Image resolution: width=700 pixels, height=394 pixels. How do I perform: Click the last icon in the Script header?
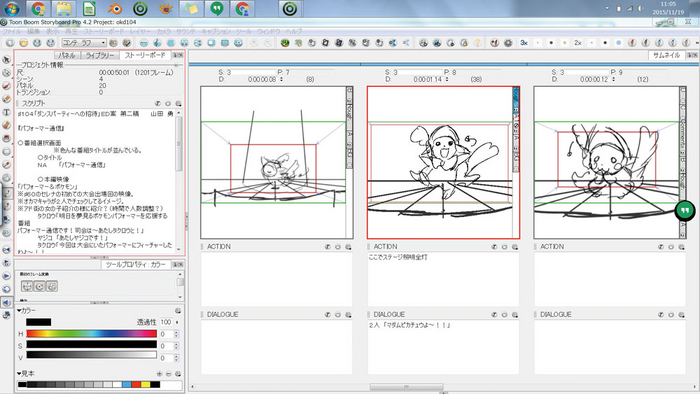pyautogui.click(x=178, y=104)
